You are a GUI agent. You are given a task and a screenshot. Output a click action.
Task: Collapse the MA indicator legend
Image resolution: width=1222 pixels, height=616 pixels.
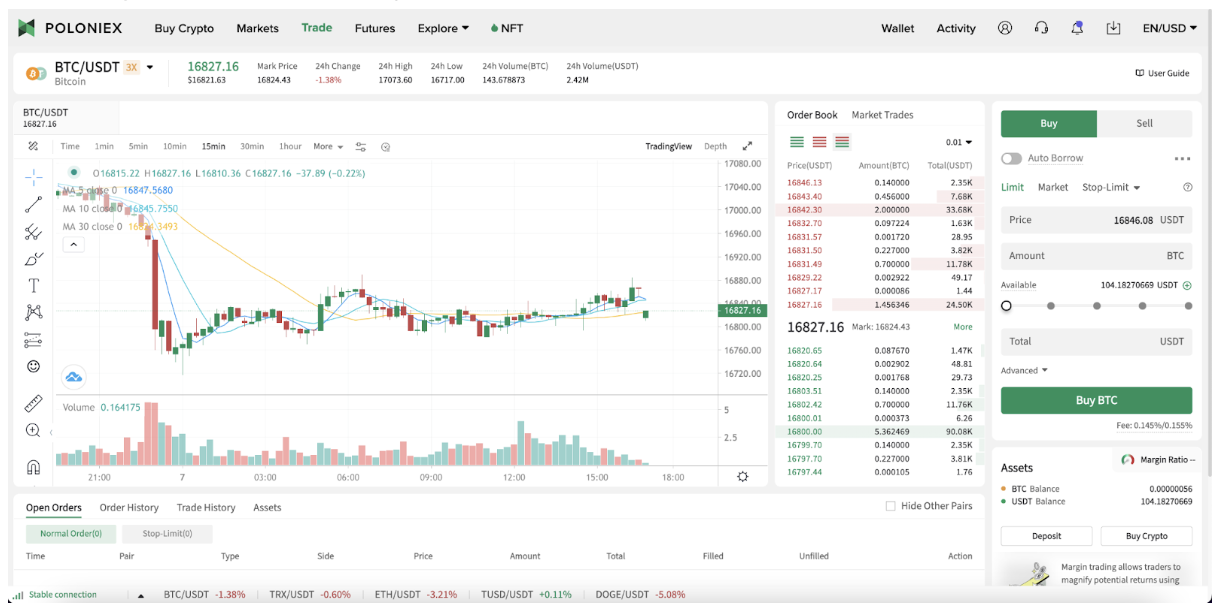pos(73,245)
